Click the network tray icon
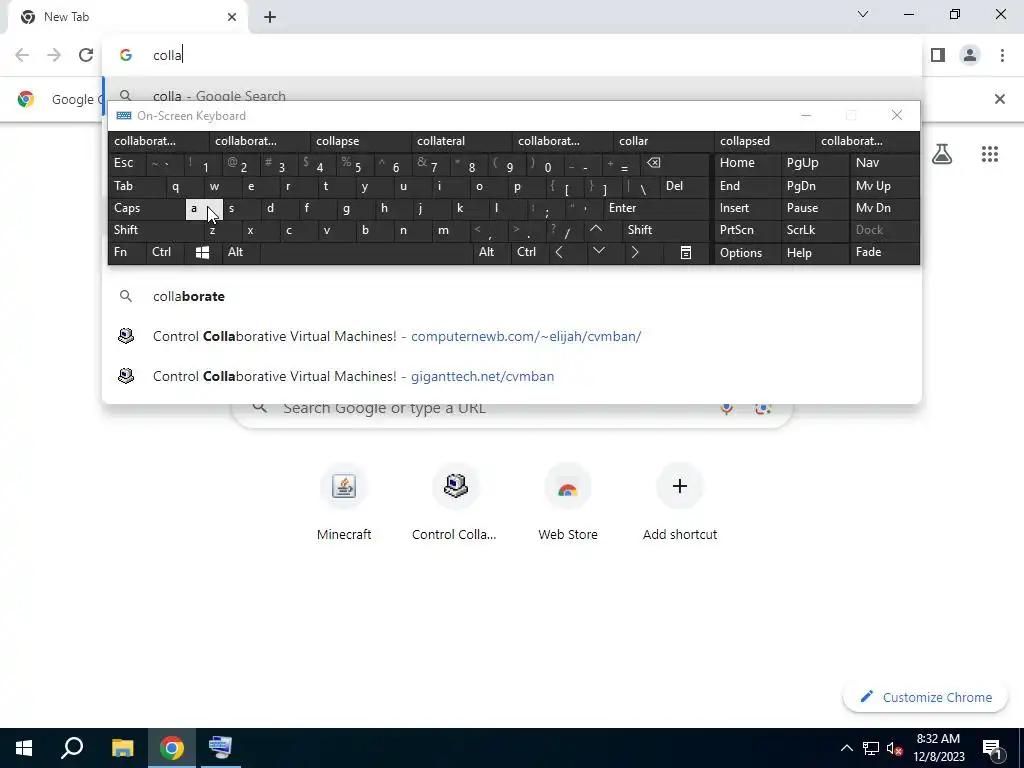The image size is (1024, 768). click(x=870, y=748)
